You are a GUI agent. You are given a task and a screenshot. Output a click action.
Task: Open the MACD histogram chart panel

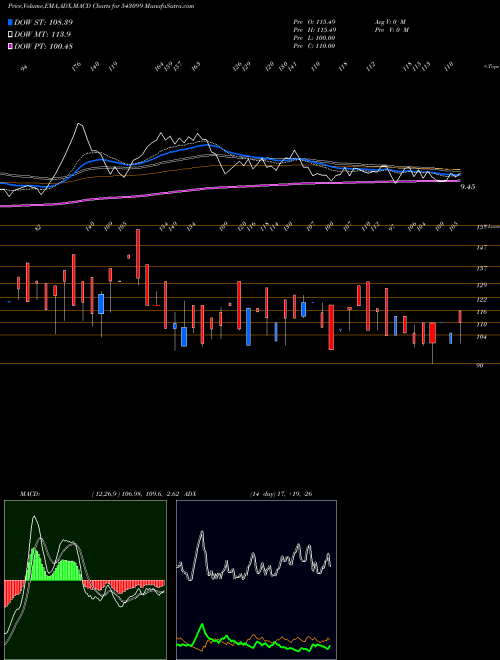click(x=85, y=580)
